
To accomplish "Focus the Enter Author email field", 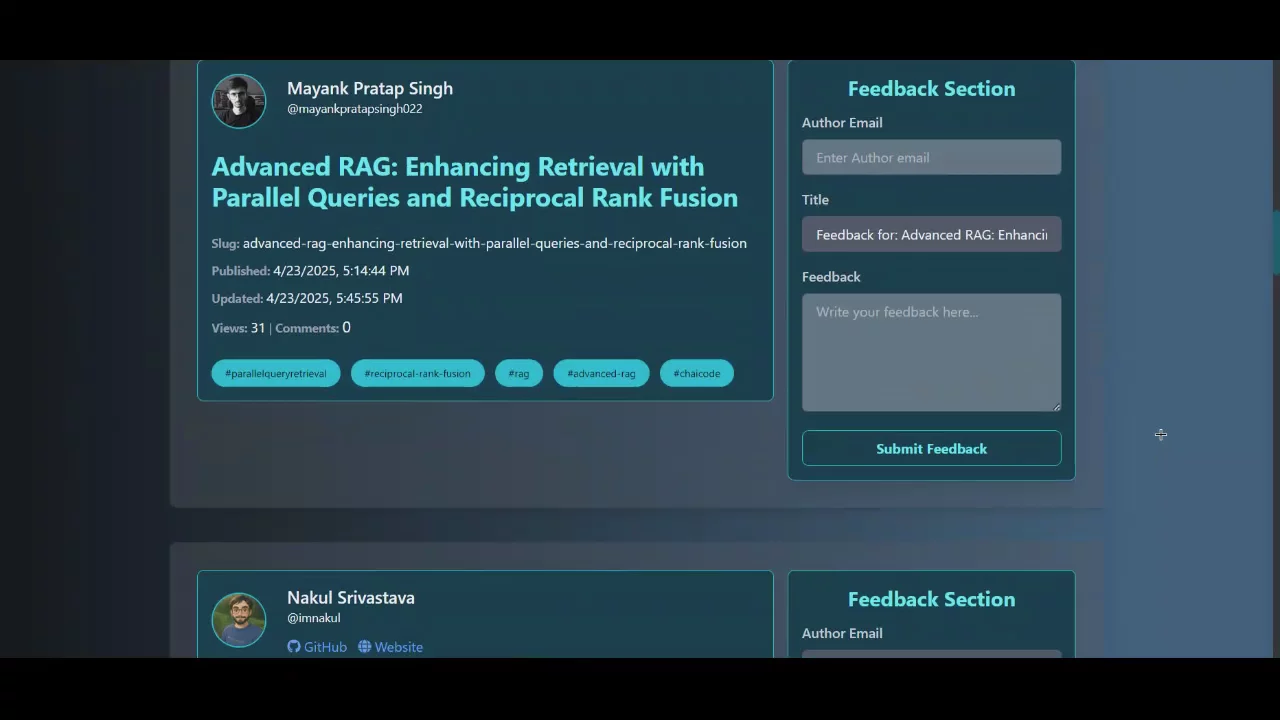I will coord(931,157).
